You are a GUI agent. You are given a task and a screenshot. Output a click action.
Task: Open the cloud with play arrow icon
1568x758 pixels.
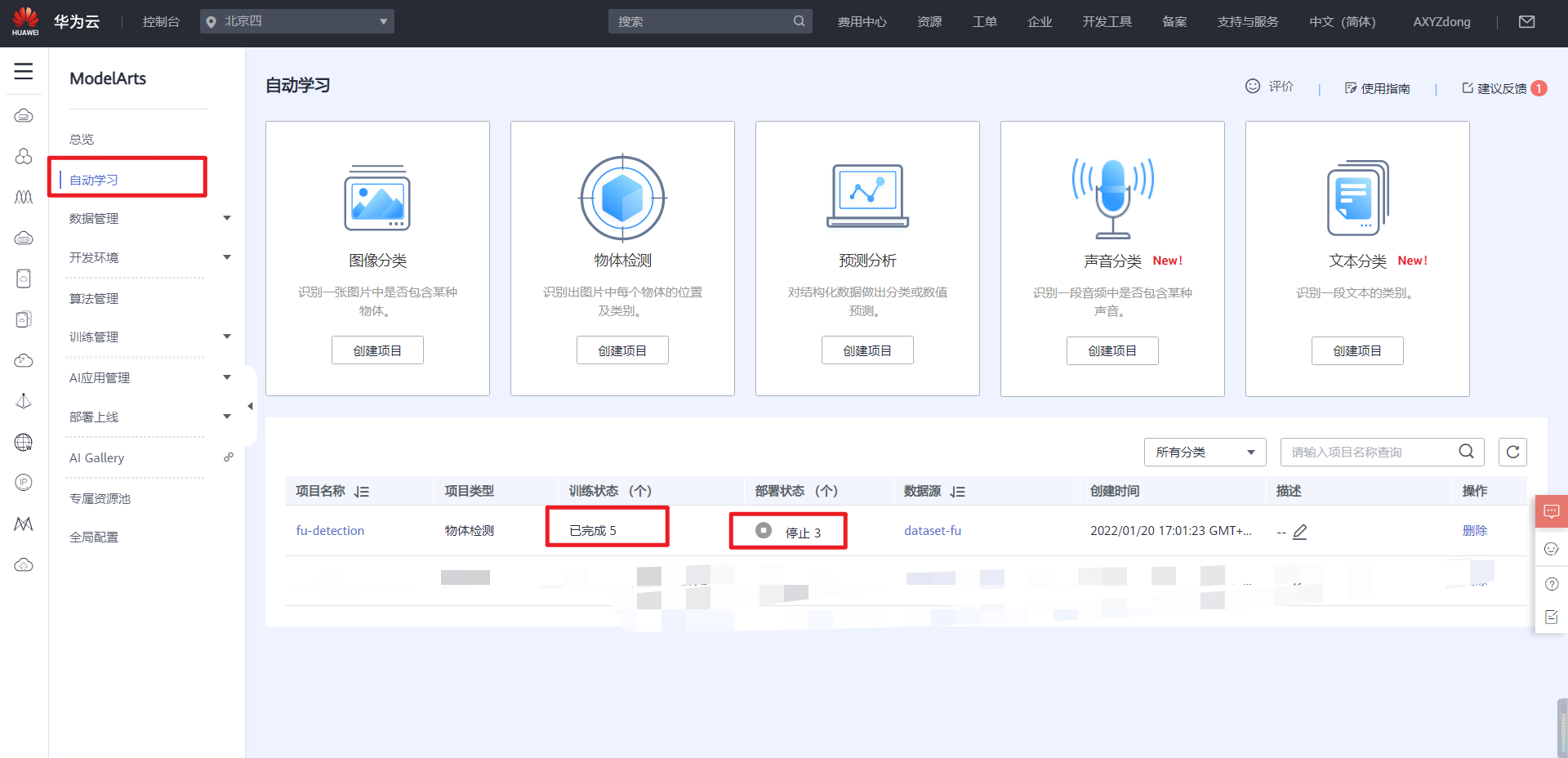[x=24, y=360]
